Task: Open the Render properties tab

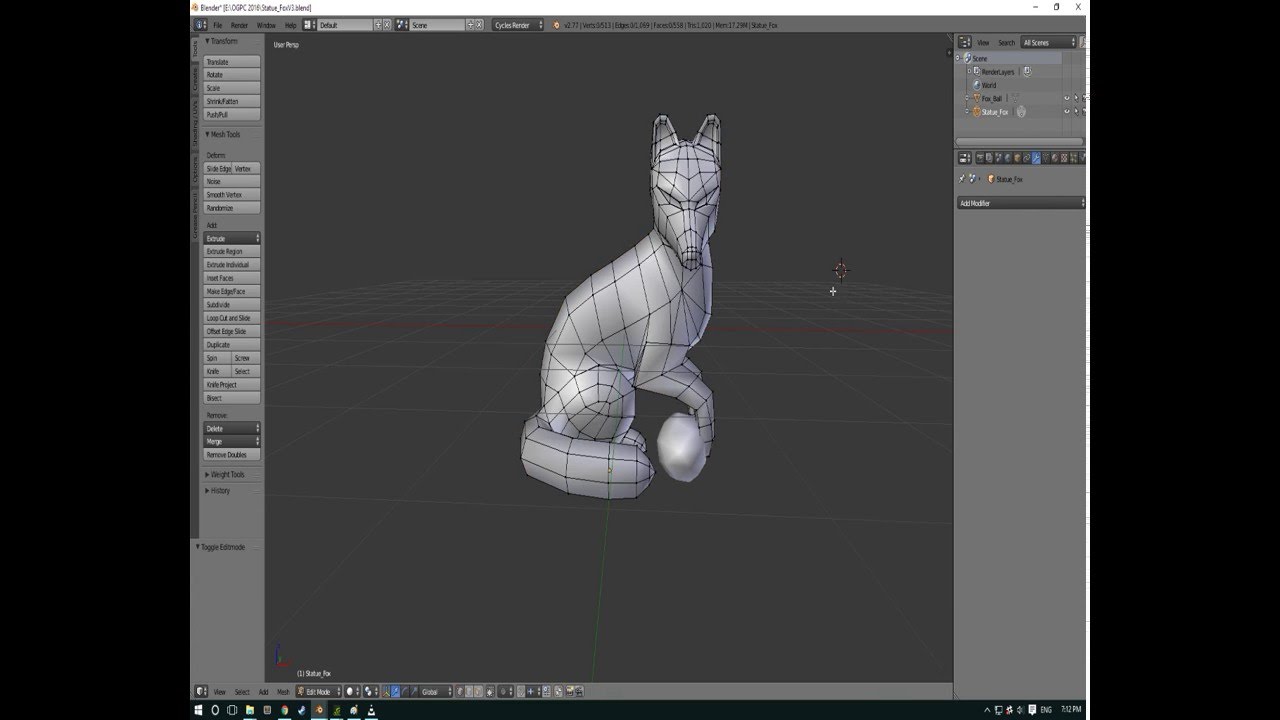Action: (980, 158)
